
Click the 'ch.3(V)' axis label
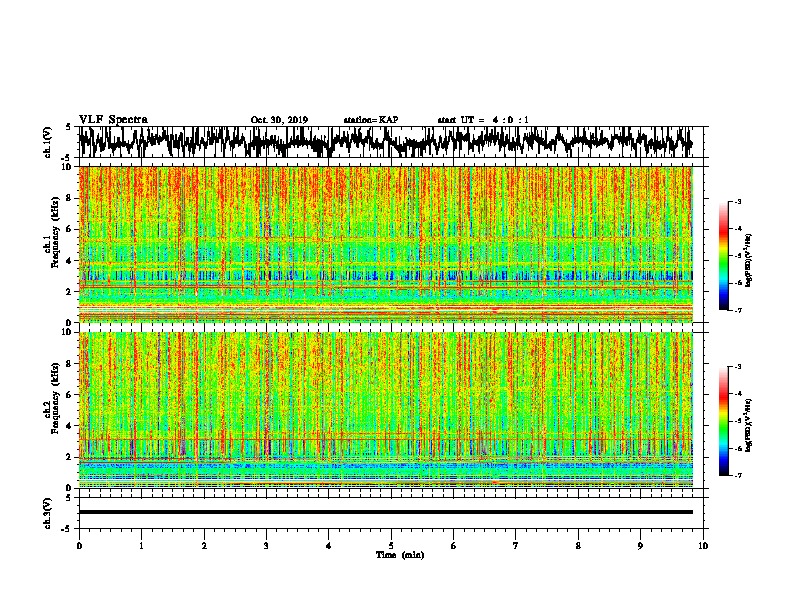(48, 514)
